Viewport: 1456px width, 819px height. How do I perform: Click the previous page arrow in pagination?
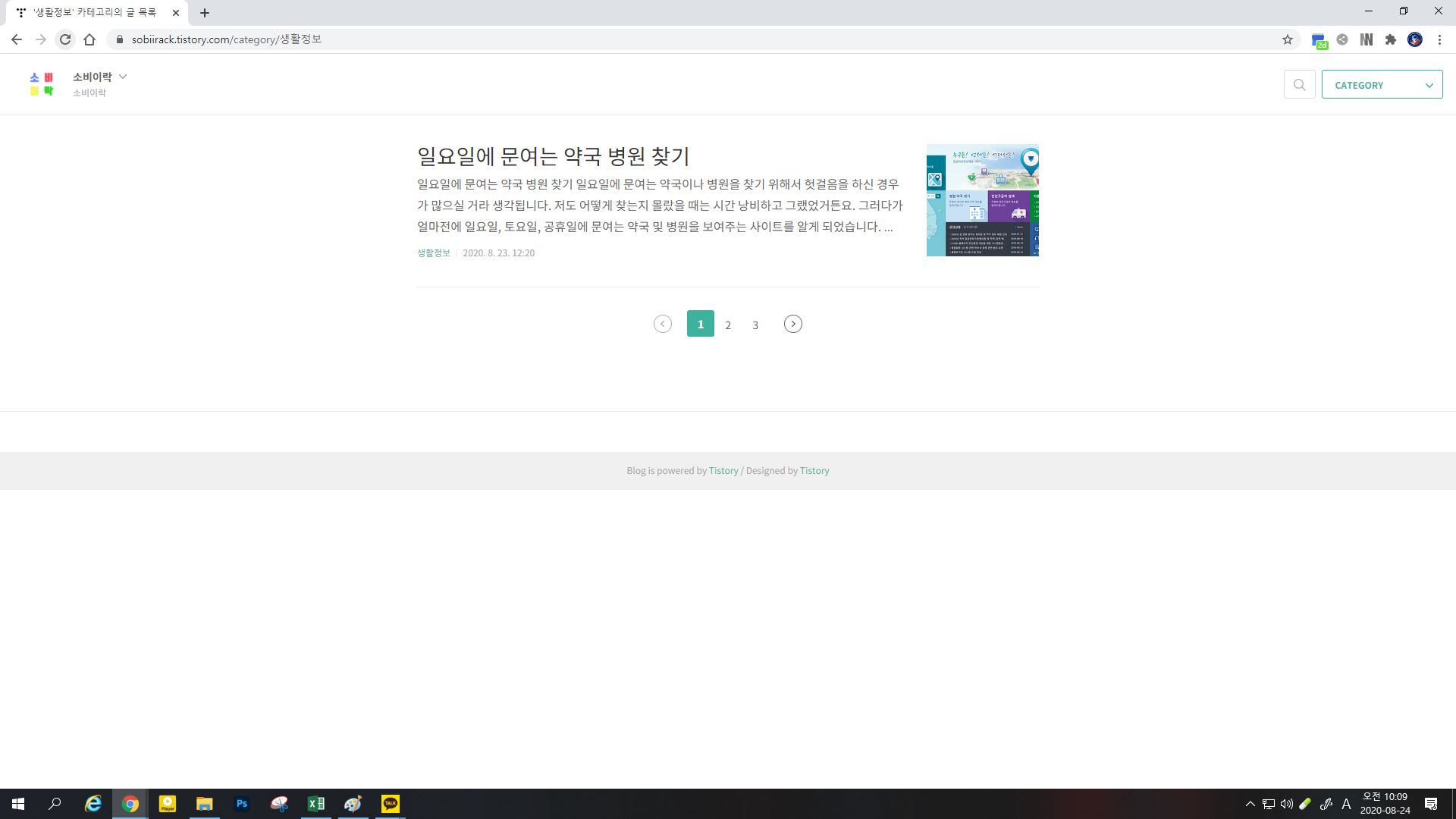(x=662, y=324)
